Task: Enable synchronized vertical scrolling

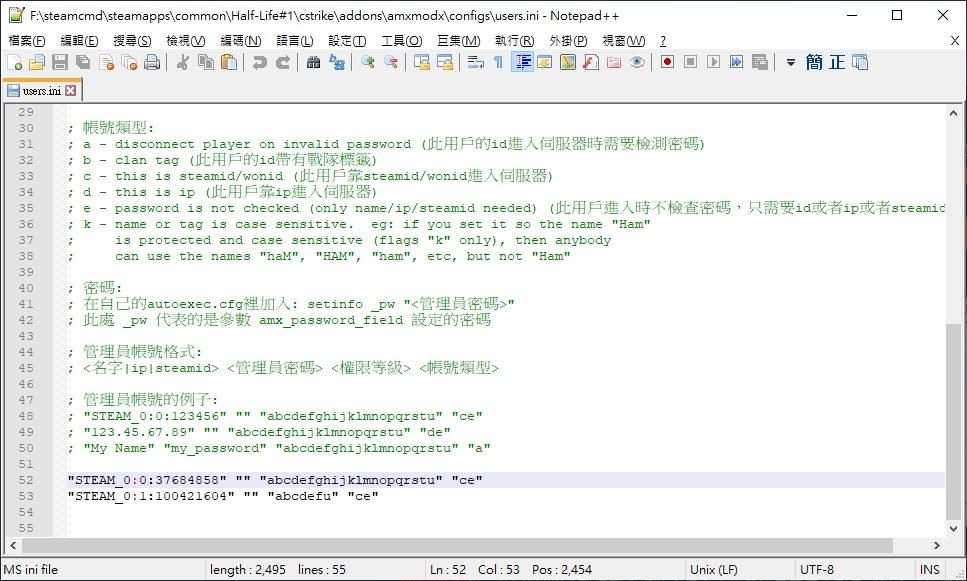Action: (419, 61)
